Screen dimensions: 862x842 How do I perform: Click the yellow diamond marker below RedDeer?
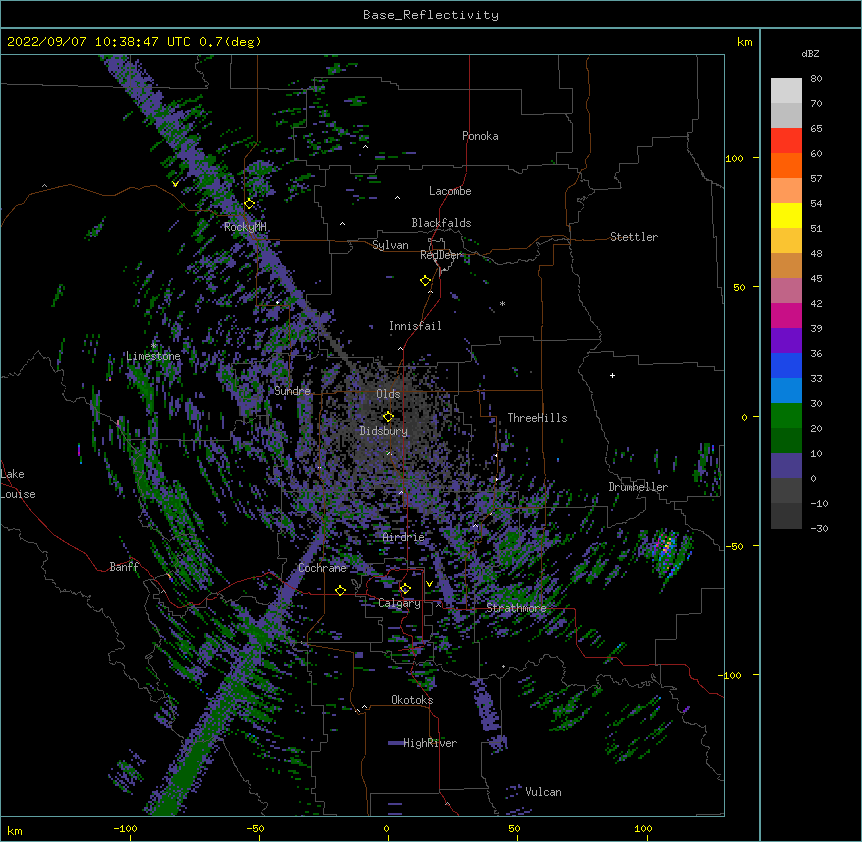click(x=426, y=281)
